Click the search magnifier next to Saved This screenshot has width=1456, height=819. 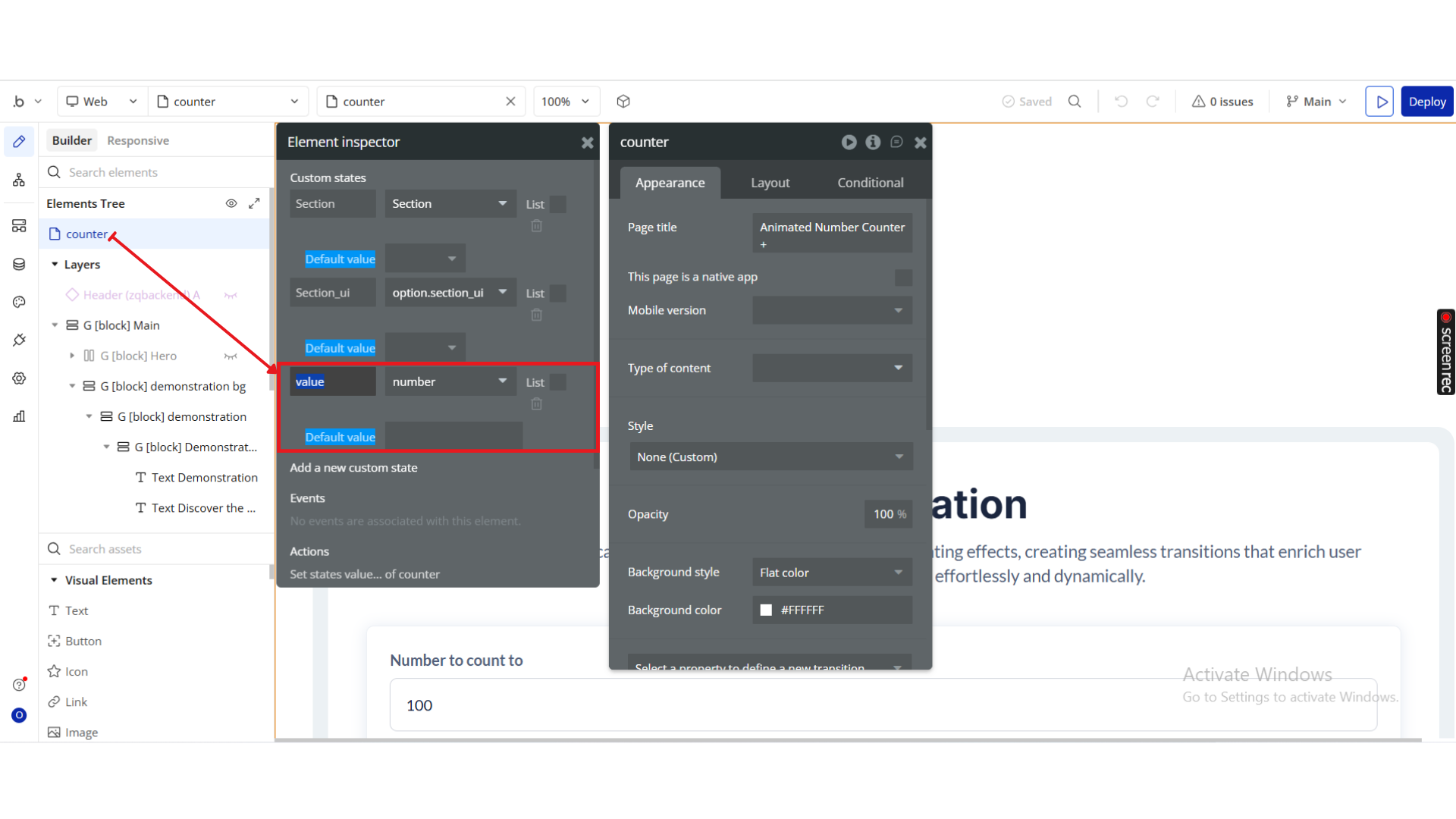tap(1075, 102)
